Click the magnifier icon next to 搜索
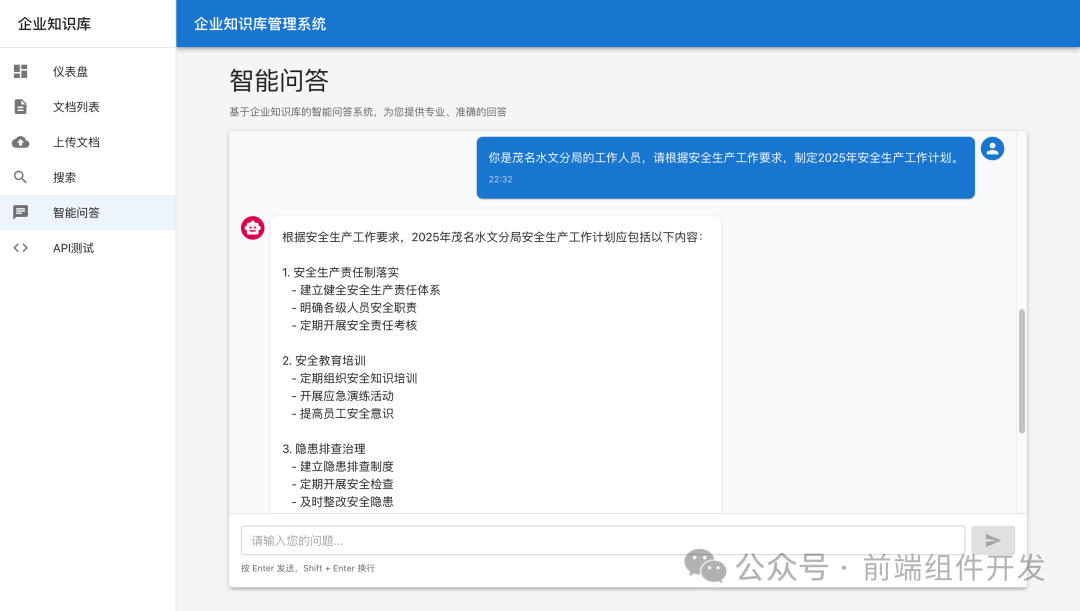 (20, 176)
